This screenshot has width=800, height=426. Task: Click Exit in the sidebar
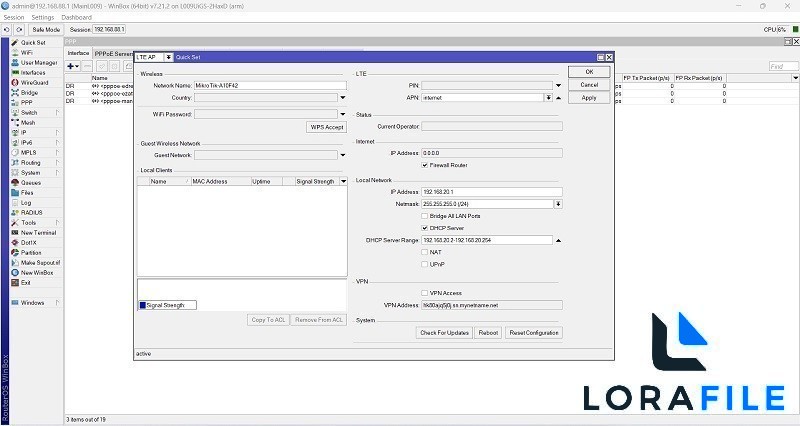(x=26, y=283)
